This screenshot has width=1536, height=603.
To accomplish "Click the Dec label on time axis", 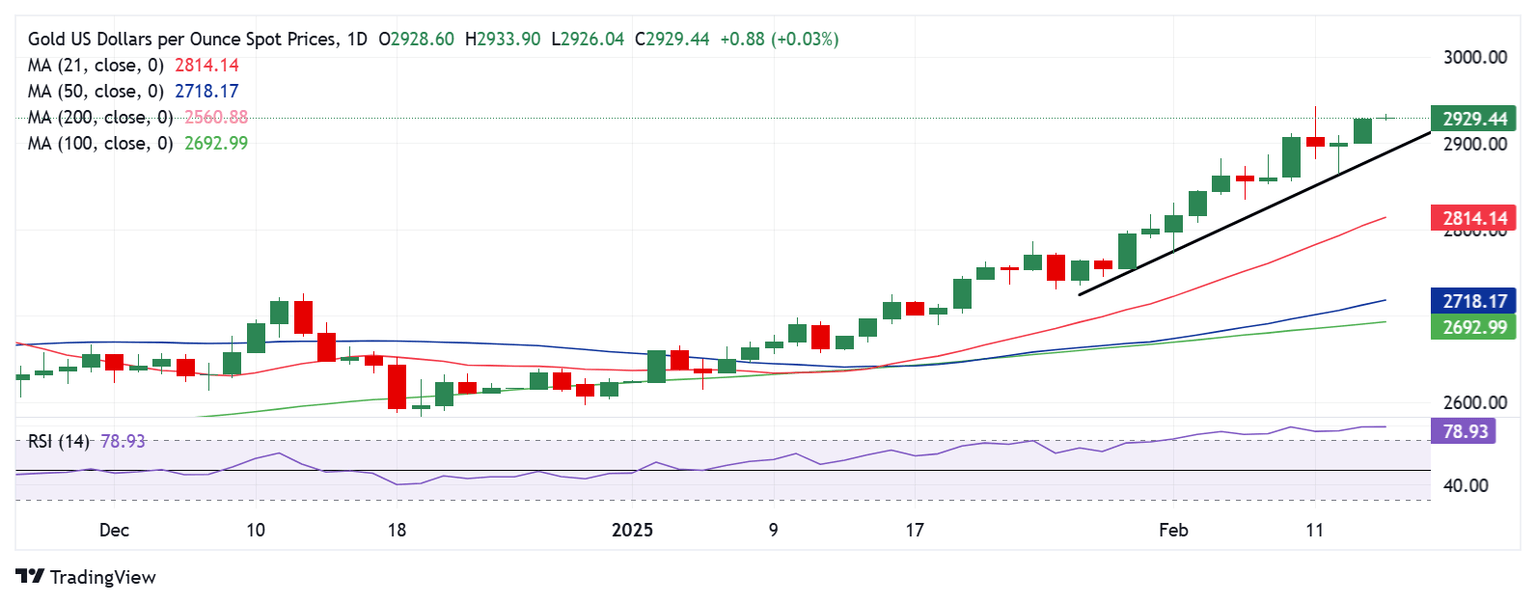I will point(114,530).
